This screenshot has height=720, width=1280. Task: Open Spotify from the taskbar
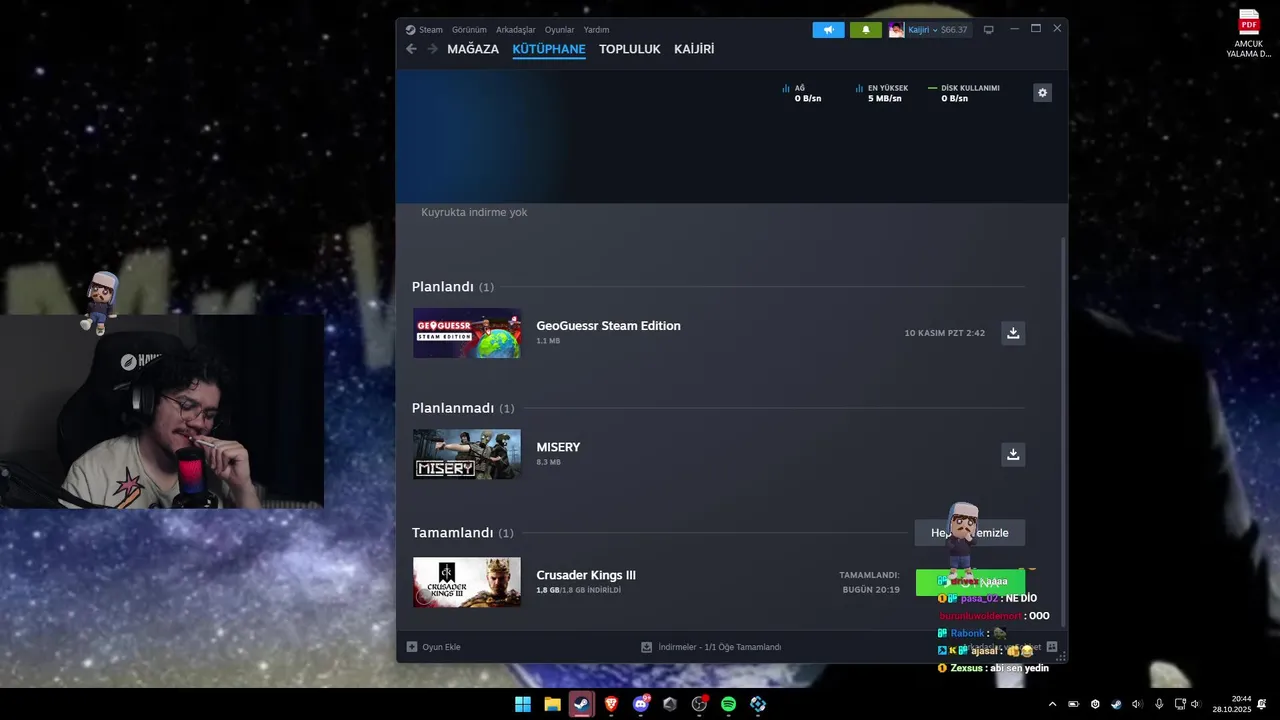(728, 704)
